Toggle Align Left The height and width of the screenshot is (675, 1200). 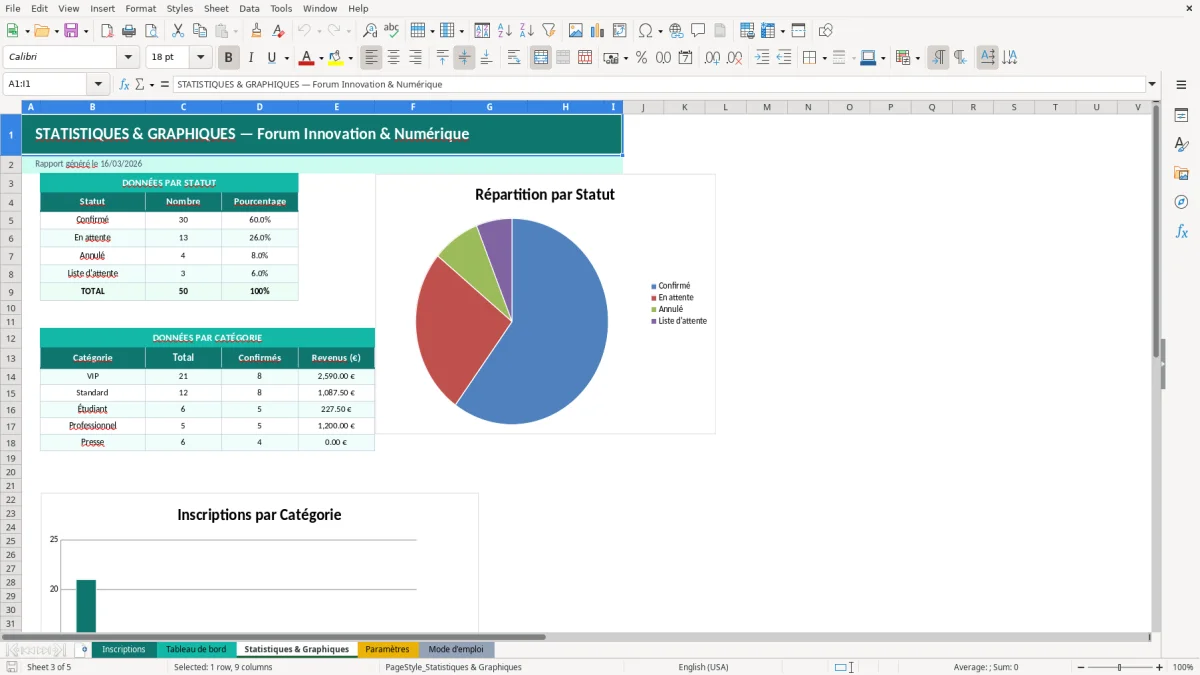coord(371,58)
